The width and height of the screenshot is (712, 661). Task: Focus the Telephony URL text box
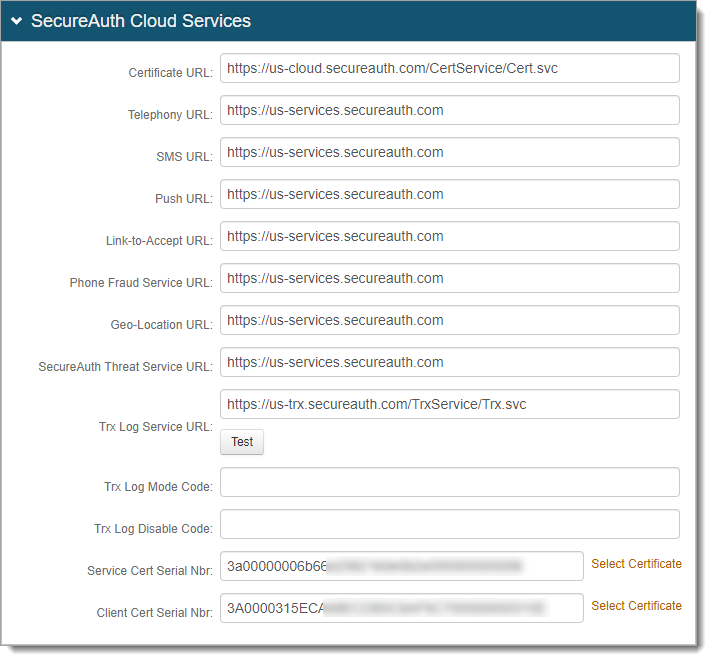click(x=449, y=111)
